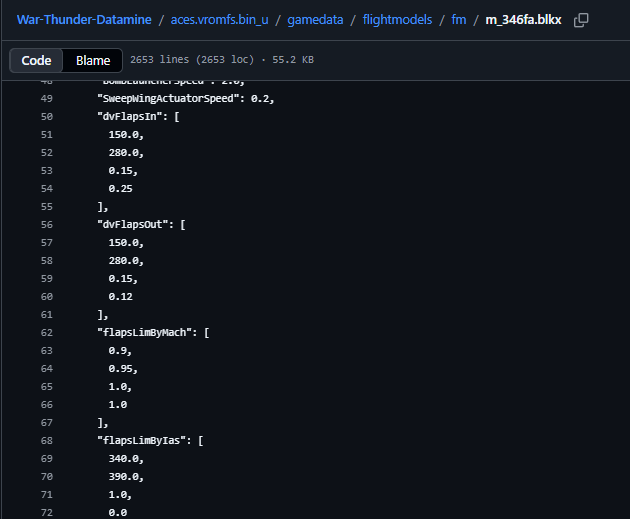Click the value 280.0 on line 52
Screen dimensions: 630x519
(123, 153)
